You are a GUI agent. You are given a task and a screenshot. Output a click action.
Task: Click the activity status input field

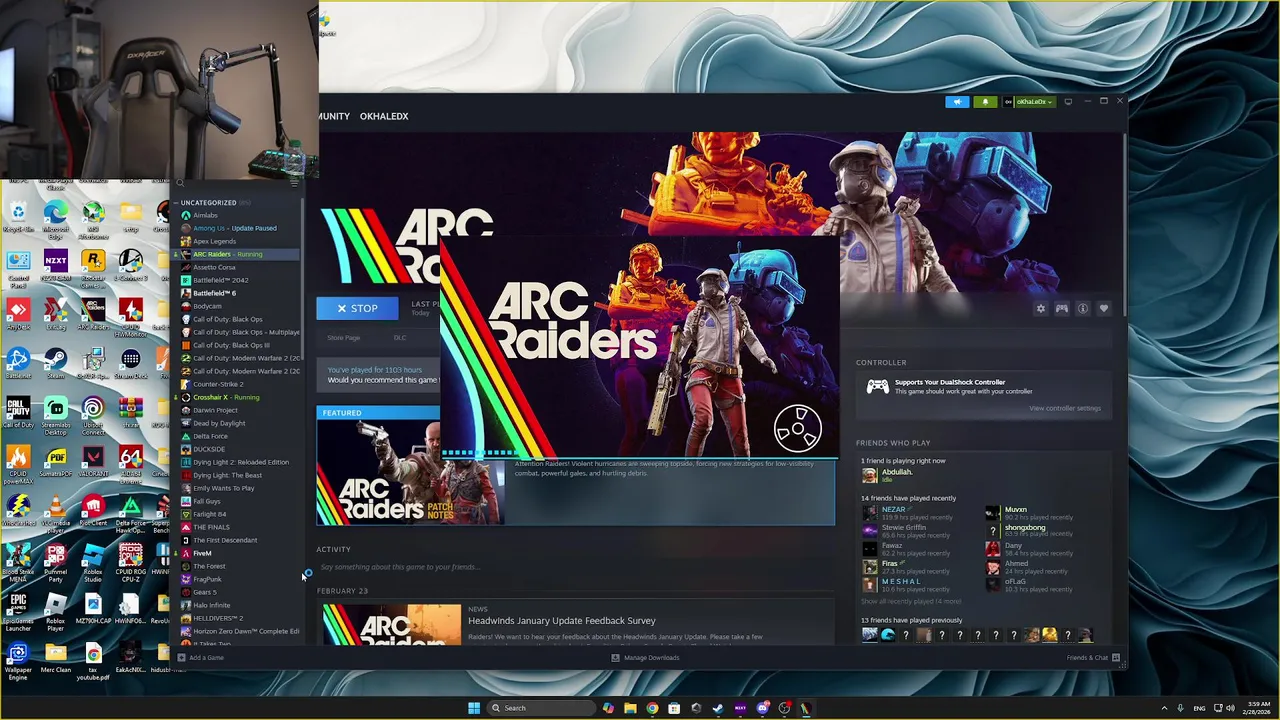[x=575, y=567]
